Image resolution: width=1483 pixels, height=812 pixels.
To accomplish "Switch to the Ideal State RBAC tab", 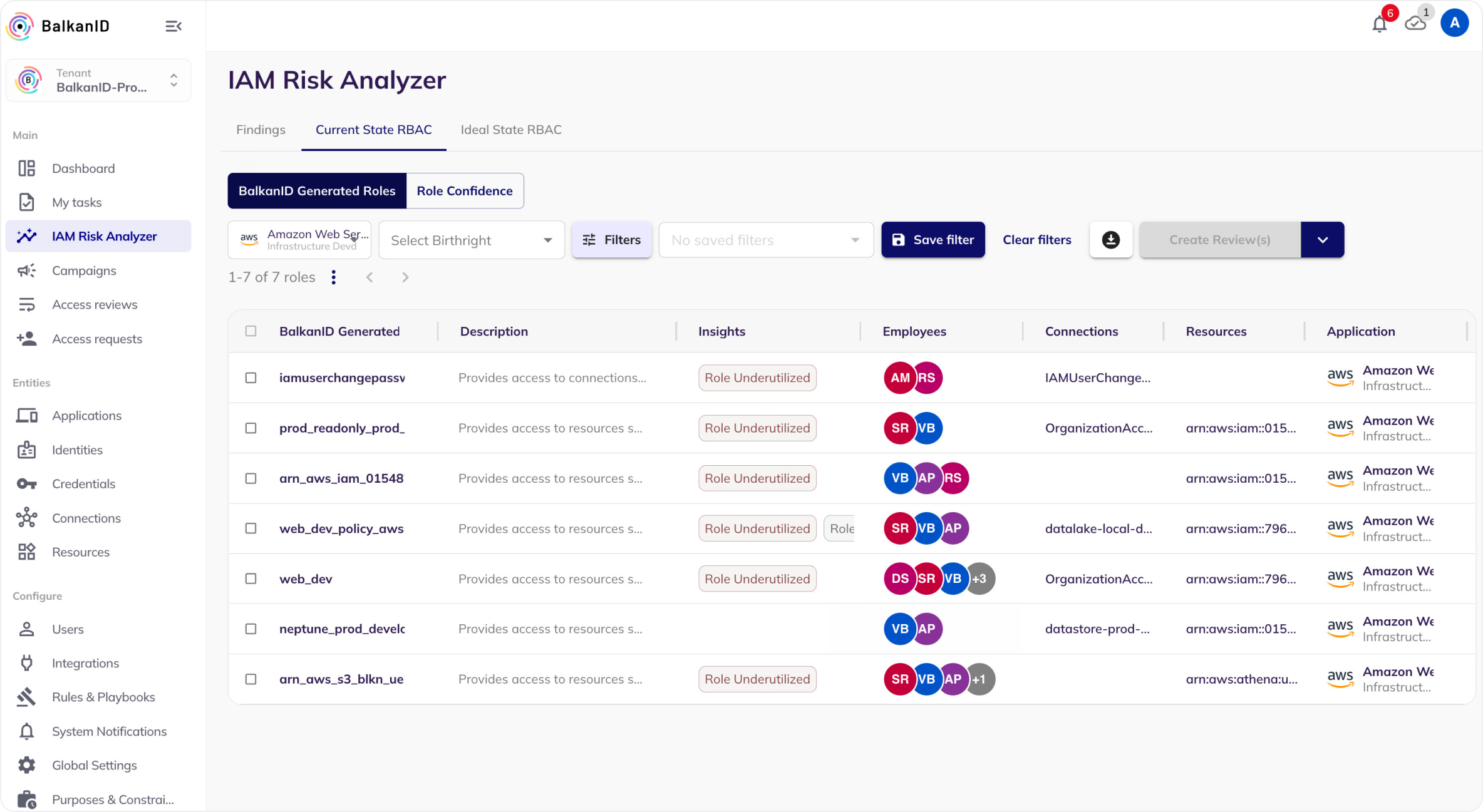I will tap(510, 130).
